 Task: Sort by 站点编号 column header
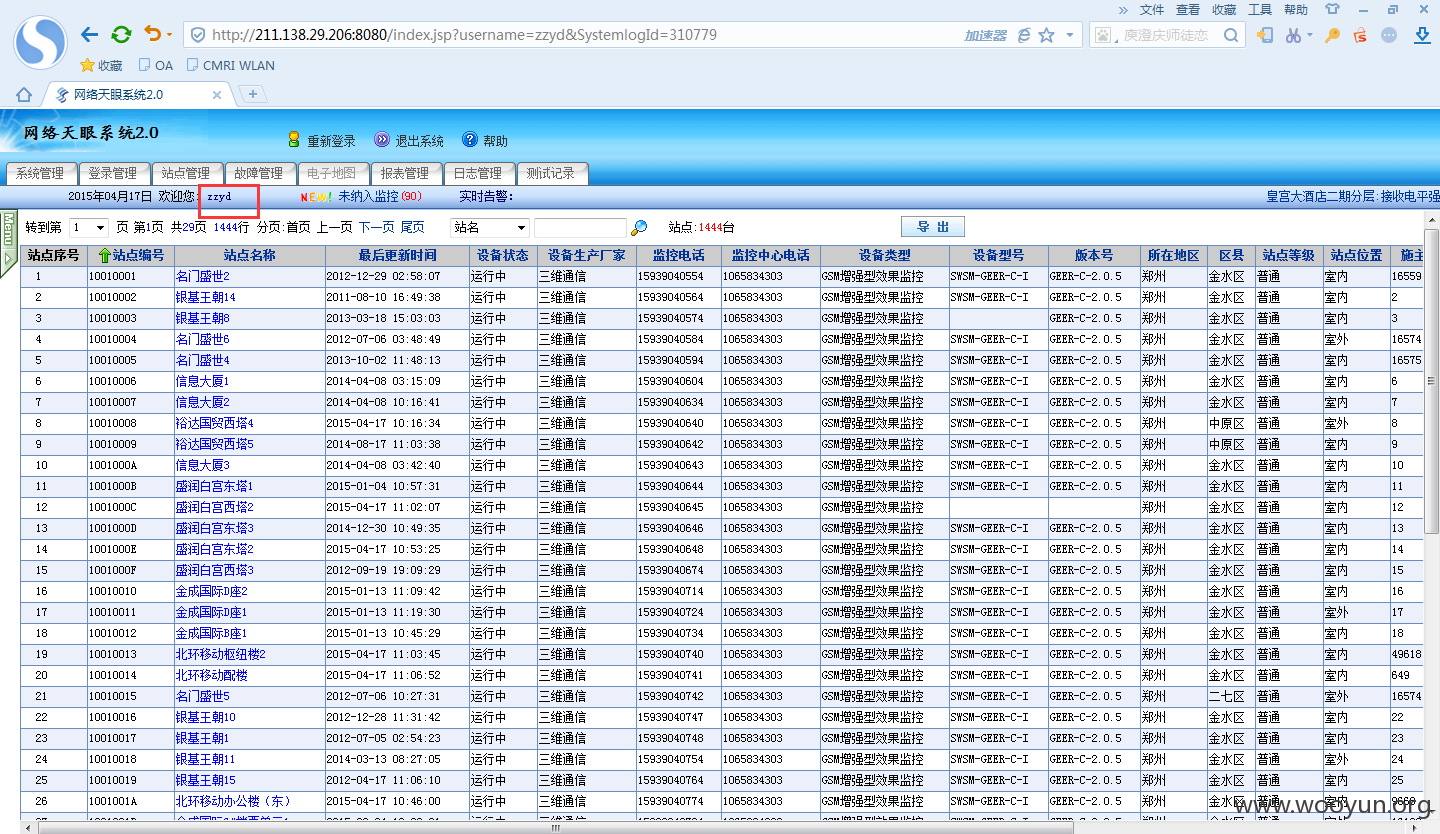pyautogui.click(x=131, y=255)
